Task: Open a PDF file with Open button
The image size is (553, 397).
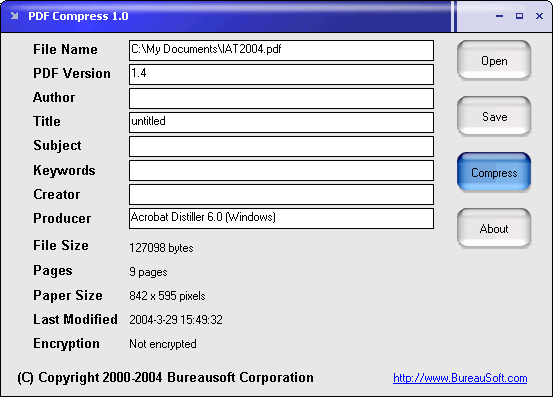Action: (x=494, y=60)
